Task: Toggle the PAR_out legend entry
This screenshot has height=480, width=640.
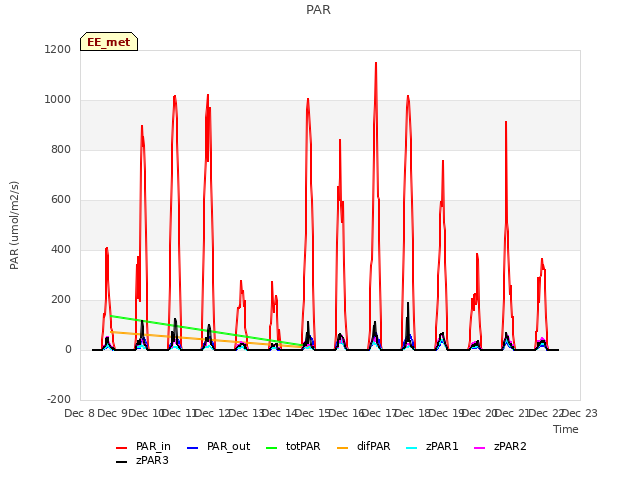Action: tap(218, 447)
